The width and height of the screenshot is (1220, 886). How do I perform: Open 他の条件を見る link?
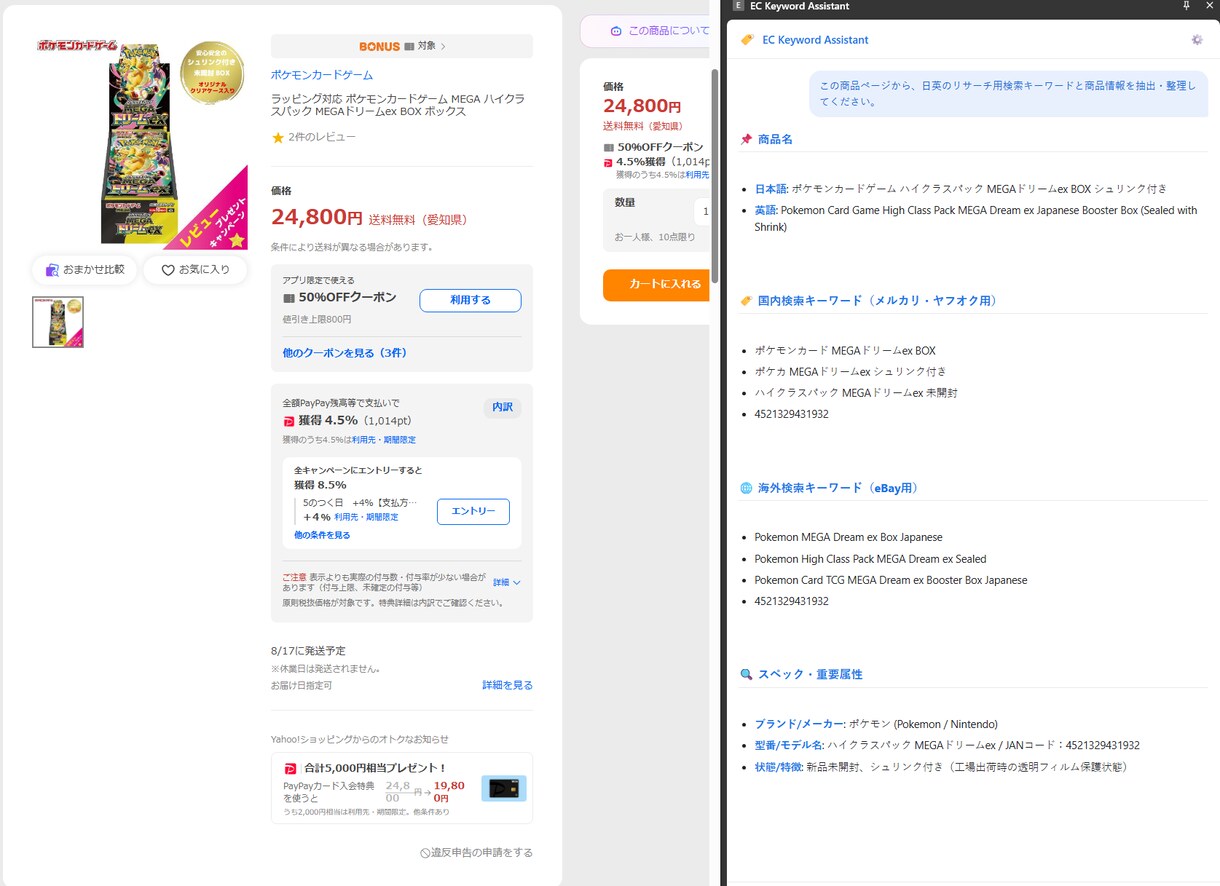(322, 535)
